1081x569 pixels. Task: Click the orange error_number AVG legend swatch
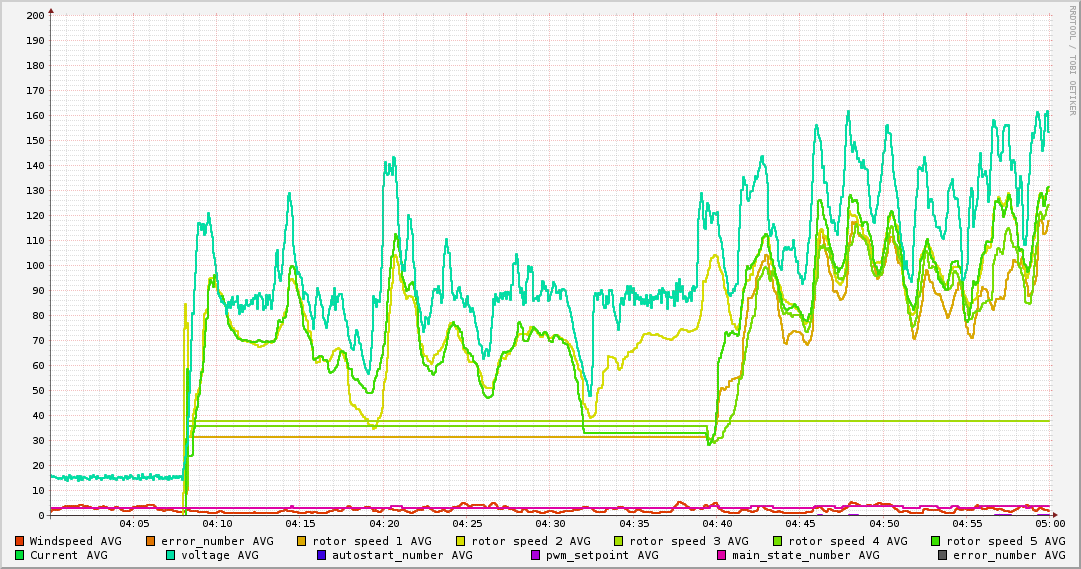coord(150,541)
